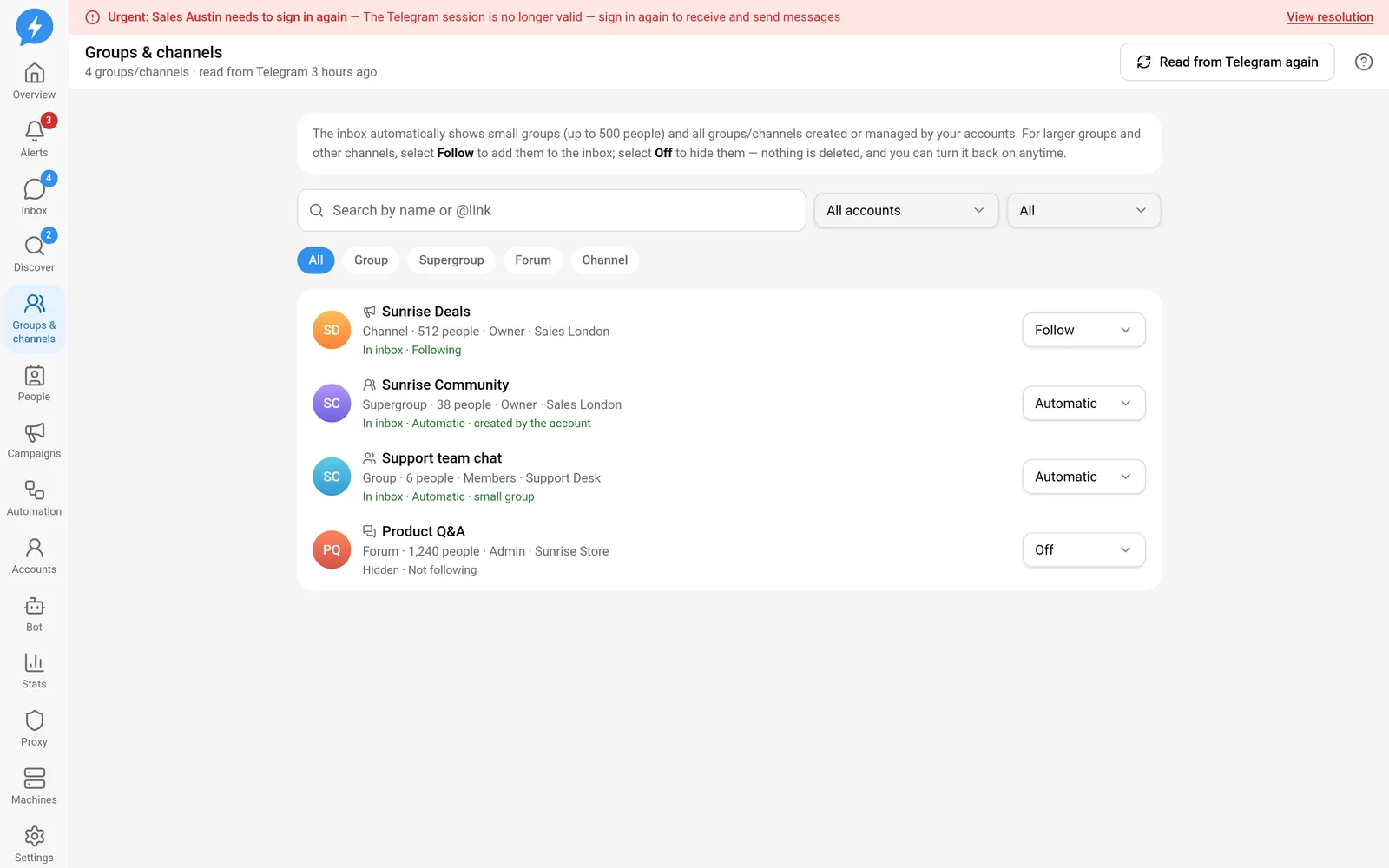Viewport: 1389px width, 868px height.
Task: Open the All status filter dropdown
Action: click(1083, 210)
